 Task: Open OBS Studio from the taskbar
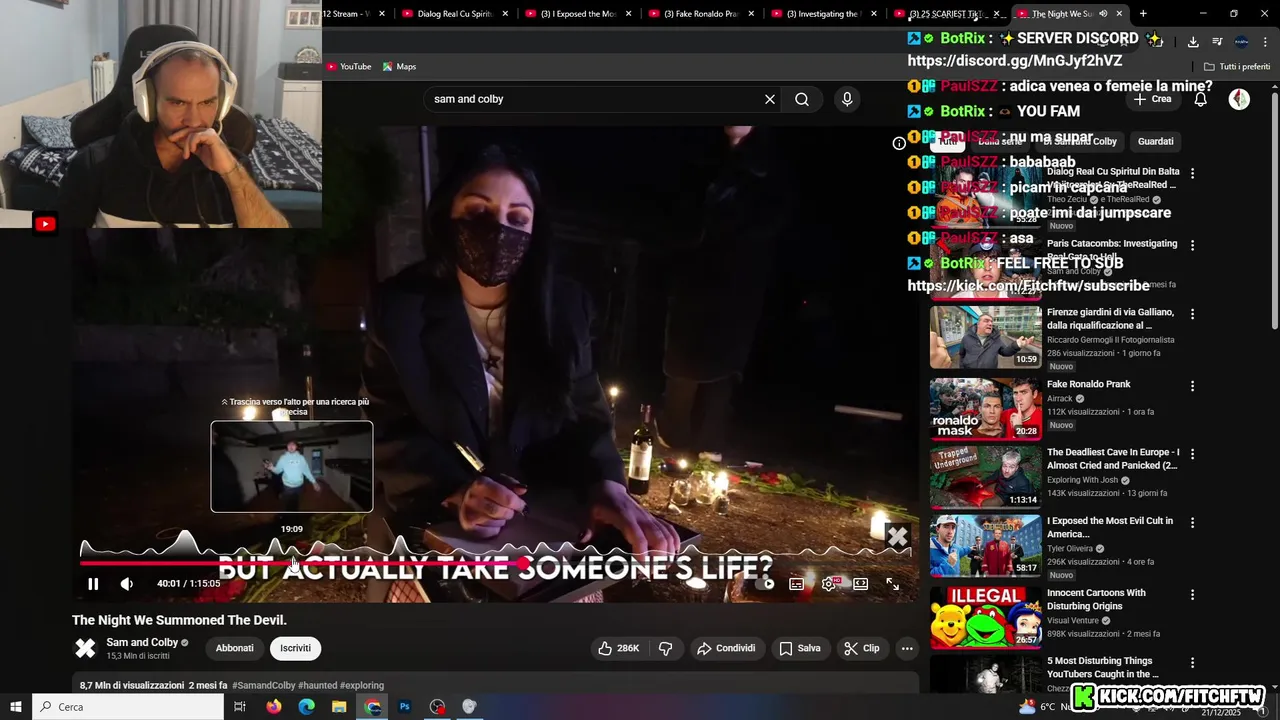point(437,707)
